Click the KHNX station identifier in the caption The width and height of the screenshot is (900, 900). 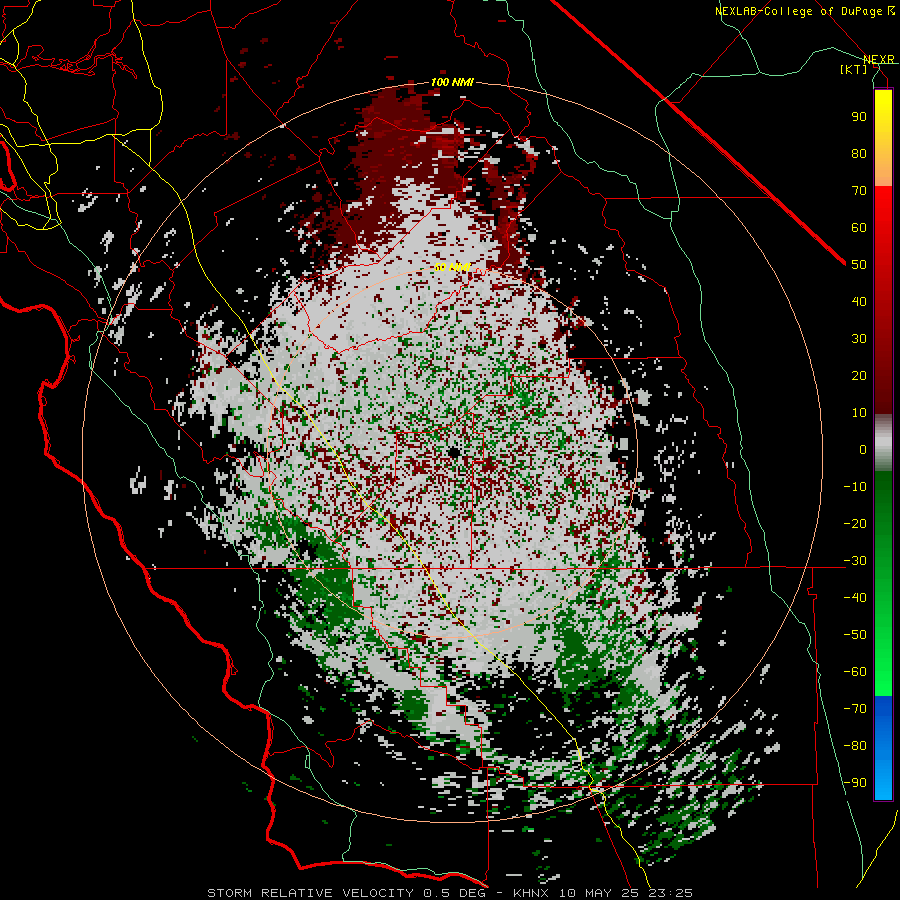coord(530,893)
